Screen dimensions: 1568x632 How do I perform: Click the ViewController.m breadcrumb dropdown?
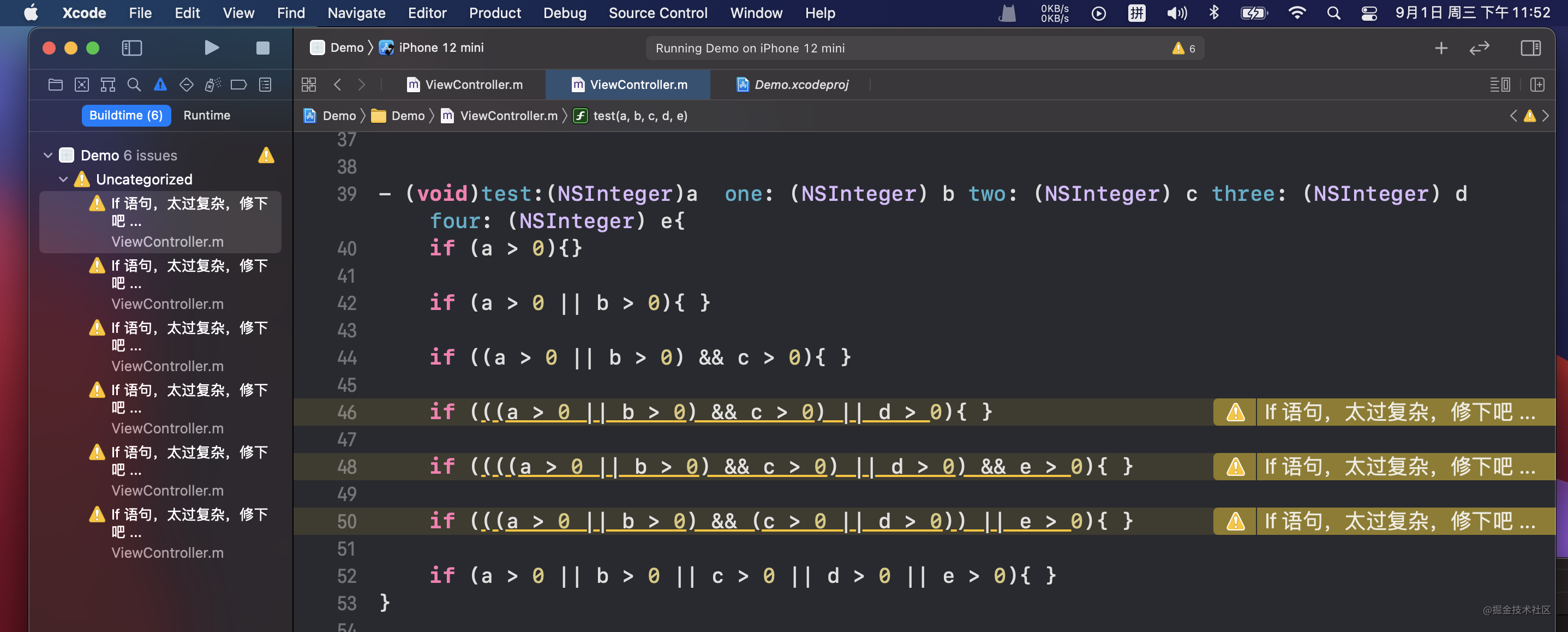coord(508,116)
